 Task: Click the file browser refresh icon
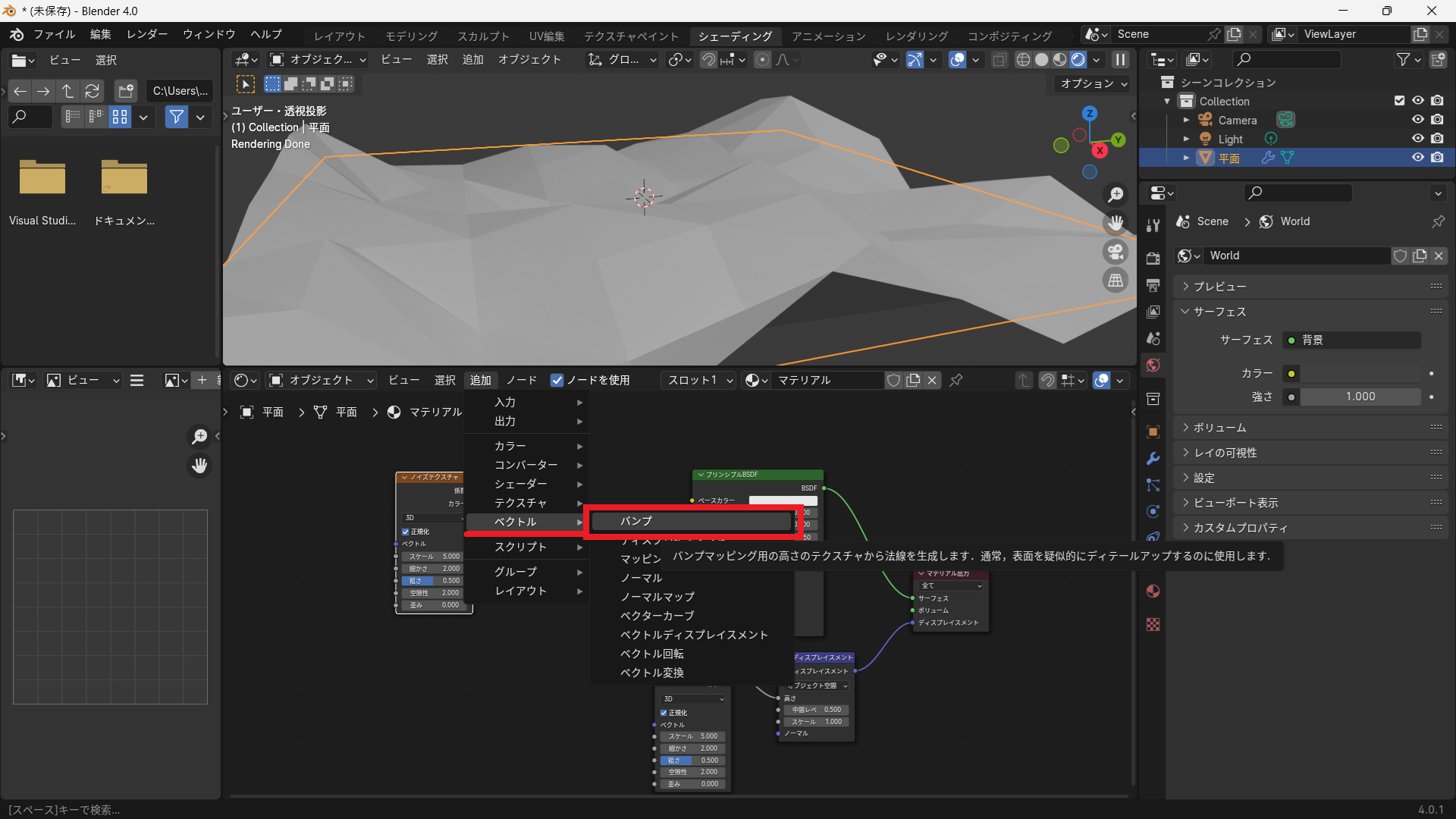(92, 91)
